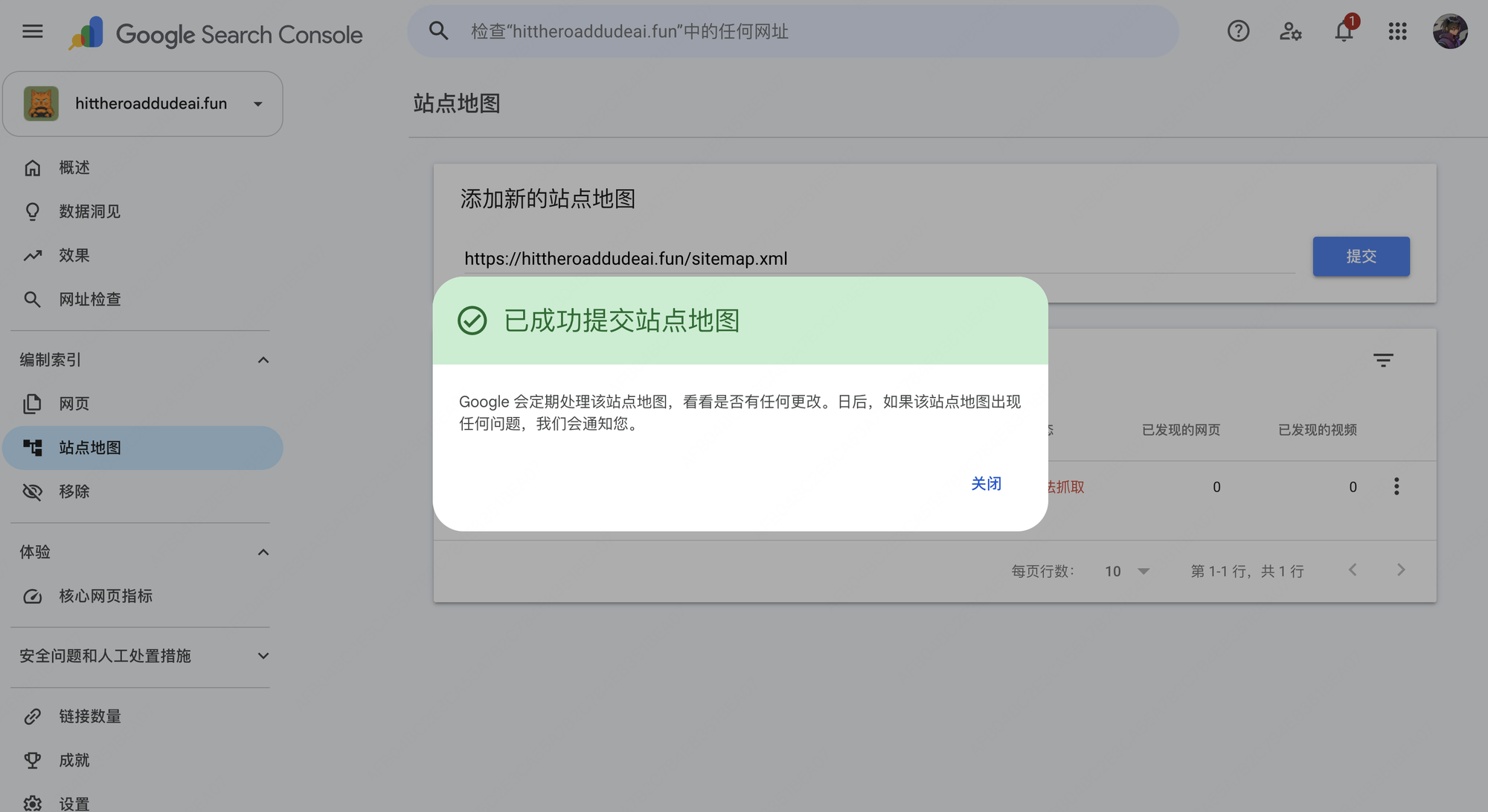Click the search magnifier in URL inspection bar
The width and height of the screenshot is (1488, 812).
(x=439, y=31)
